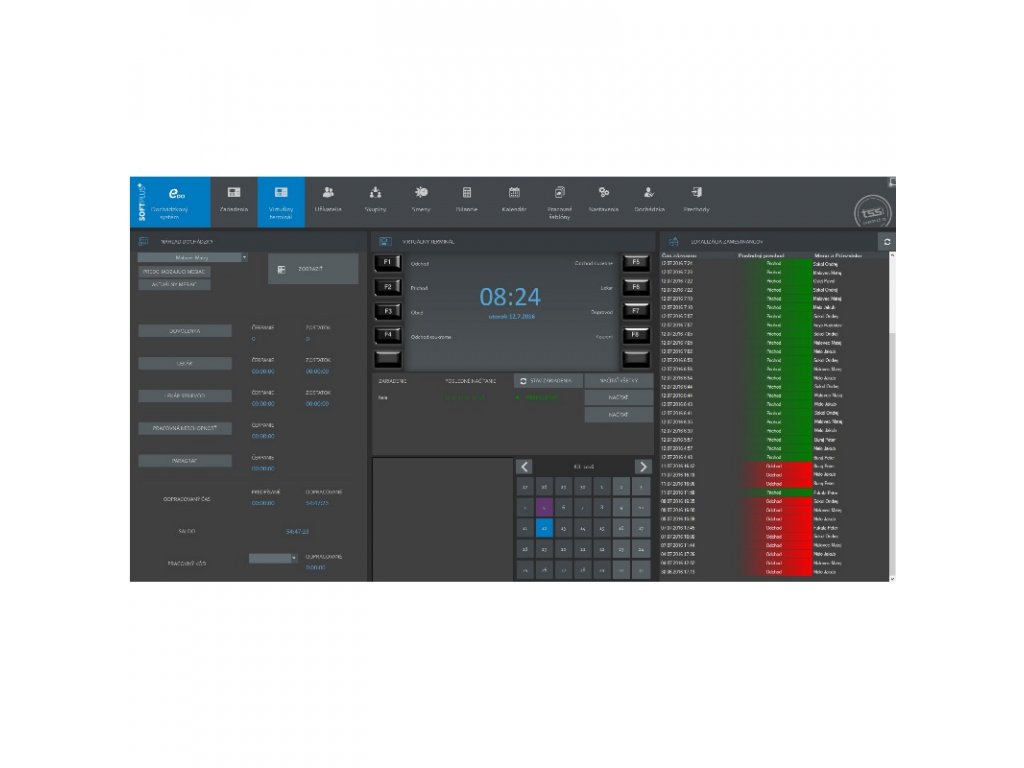Screen dimensions: 1024x768
Task: Open the Zmeny shifts icon
Action: click(x=421, y=200)
